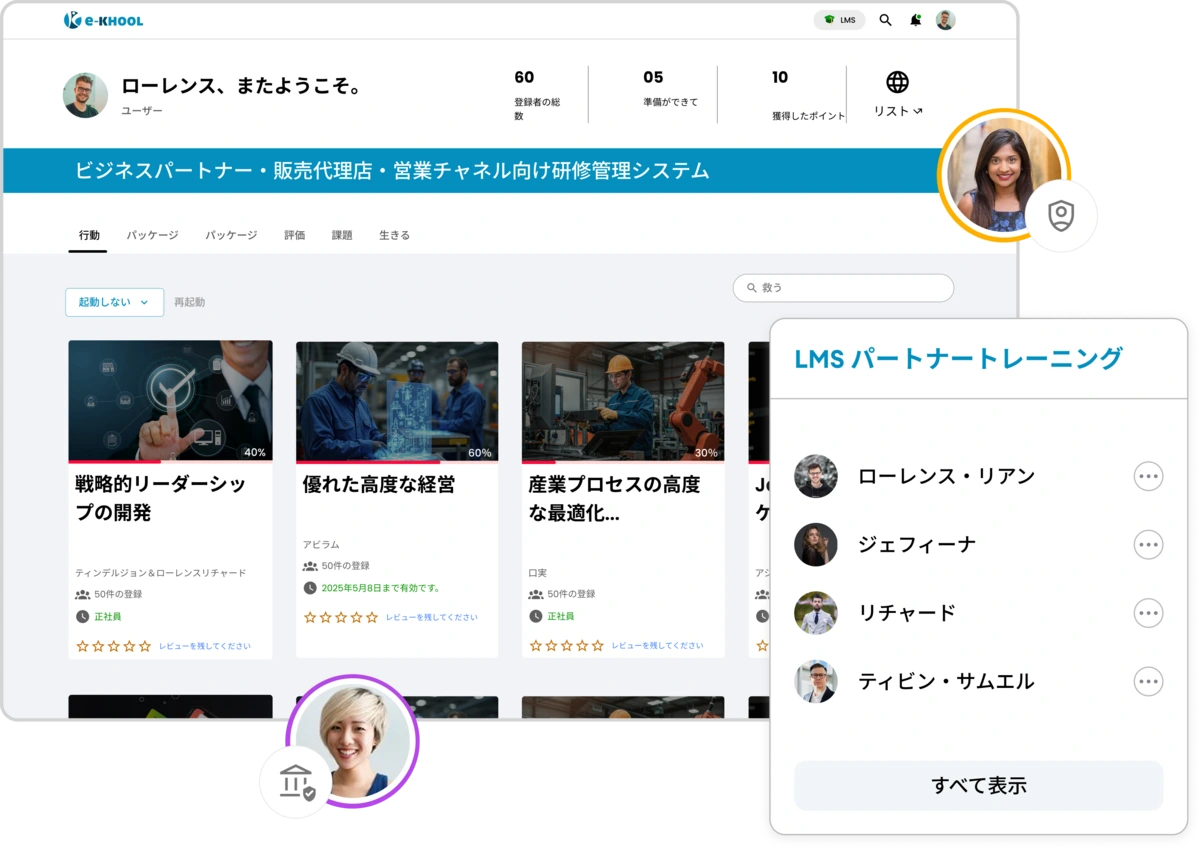This screenshot has width=1200, height=848.
Task: Open the options menu beside ローレンス・リアン
Action: (1148, 476)
